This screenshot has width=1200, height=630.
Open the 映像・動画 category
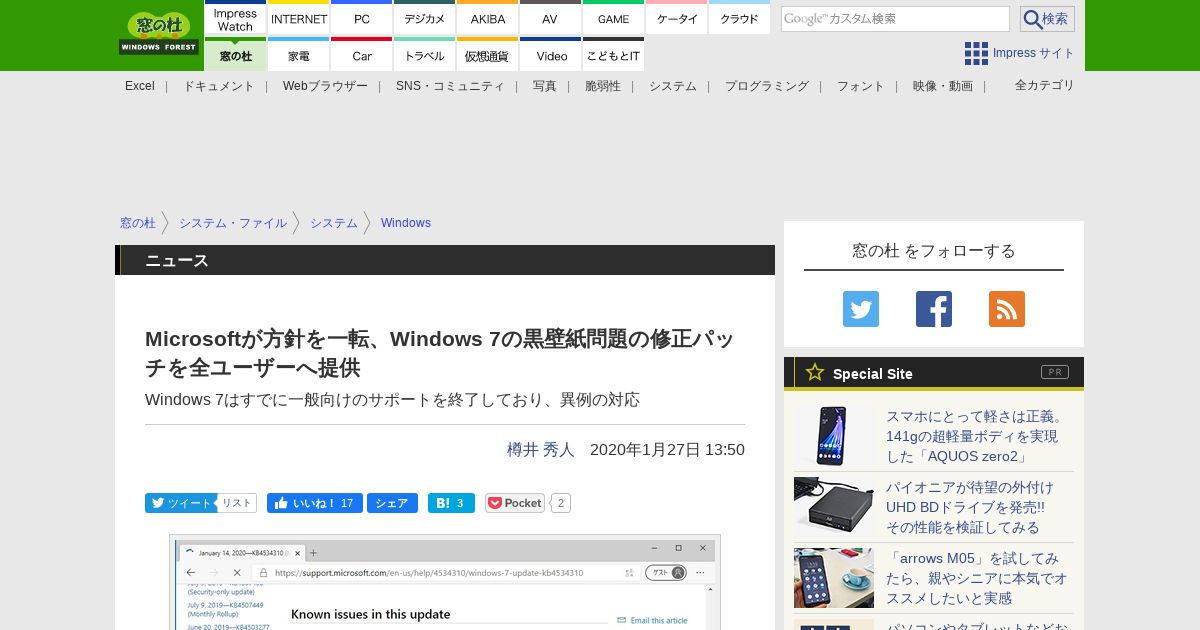coord(943,86)
